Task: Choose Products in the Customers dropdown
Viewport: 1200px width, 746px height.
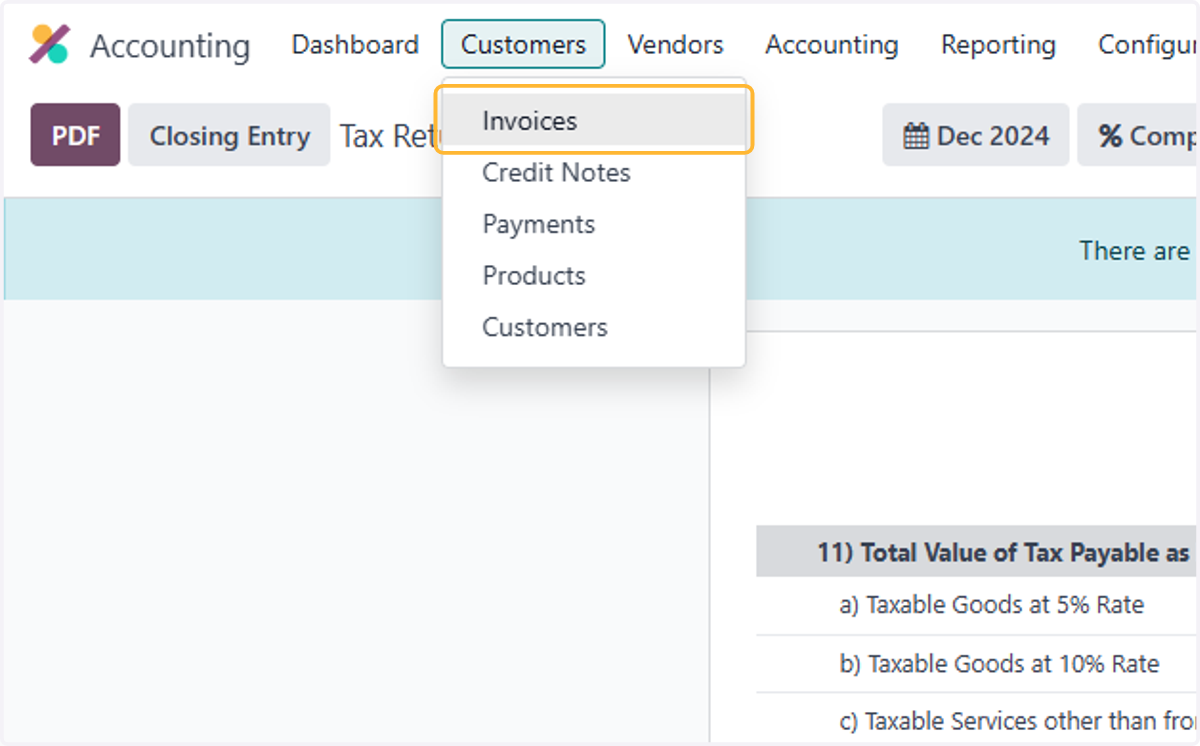Action: click(594, 276)
